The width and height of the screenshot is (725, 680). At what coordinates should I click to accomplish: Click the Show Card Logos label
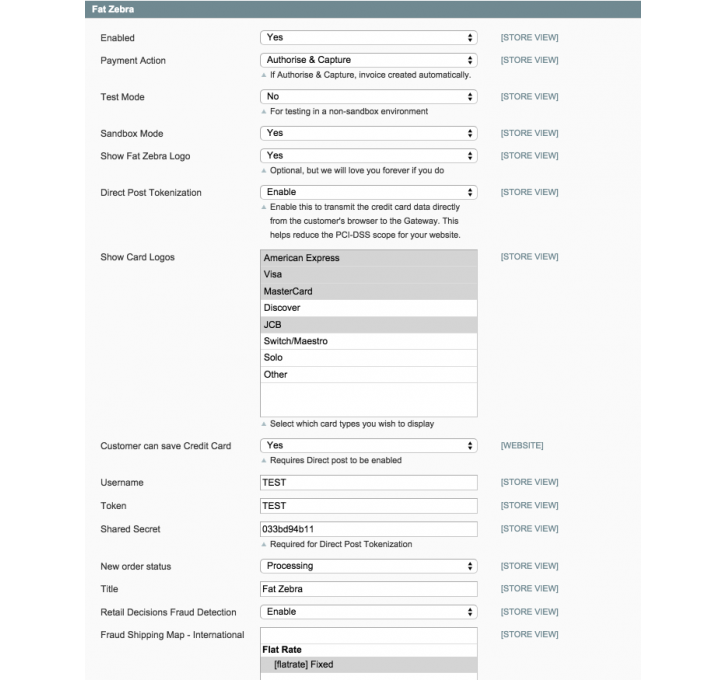(x=137, y=257)
